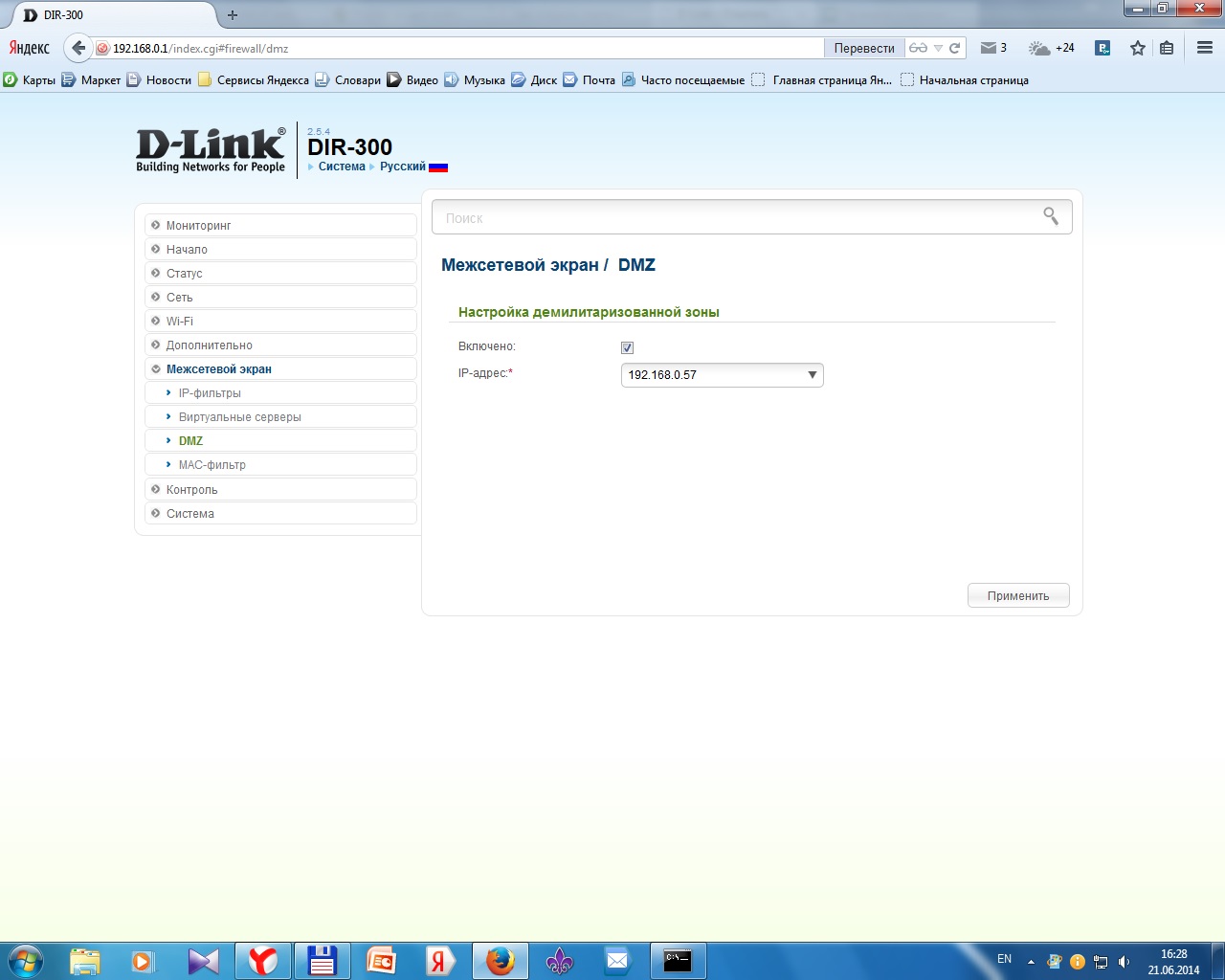Open the mail envelope taskbar app

pos(618,961)
